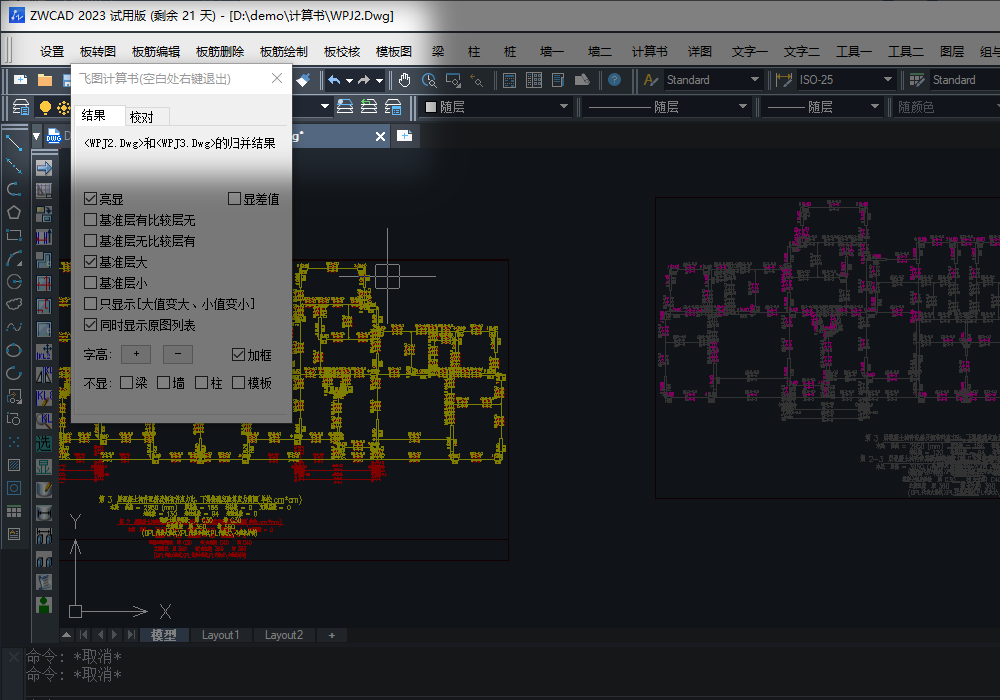Click the Match Properties brush icon
Image resolution: width=1000 pixels, height=700 pixels.
click(303, 80)
